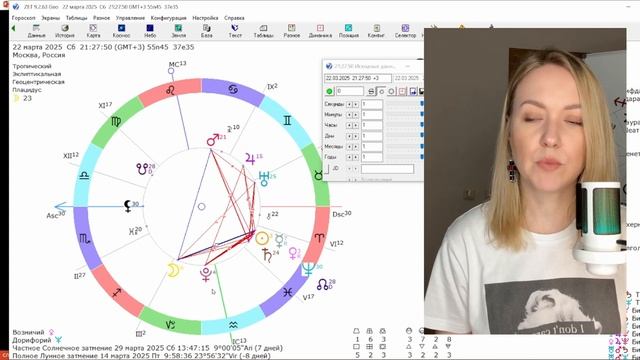Click the Дни step value field
Image resolution: width=640 pixels, height=360 pixels.
coord(372,136)
